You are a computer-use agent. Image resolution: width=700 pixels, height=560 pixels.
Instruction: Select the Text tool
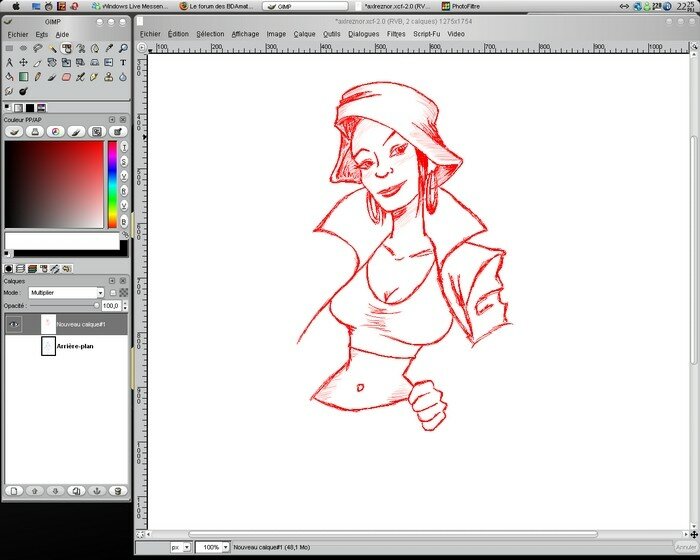point(123,63)
